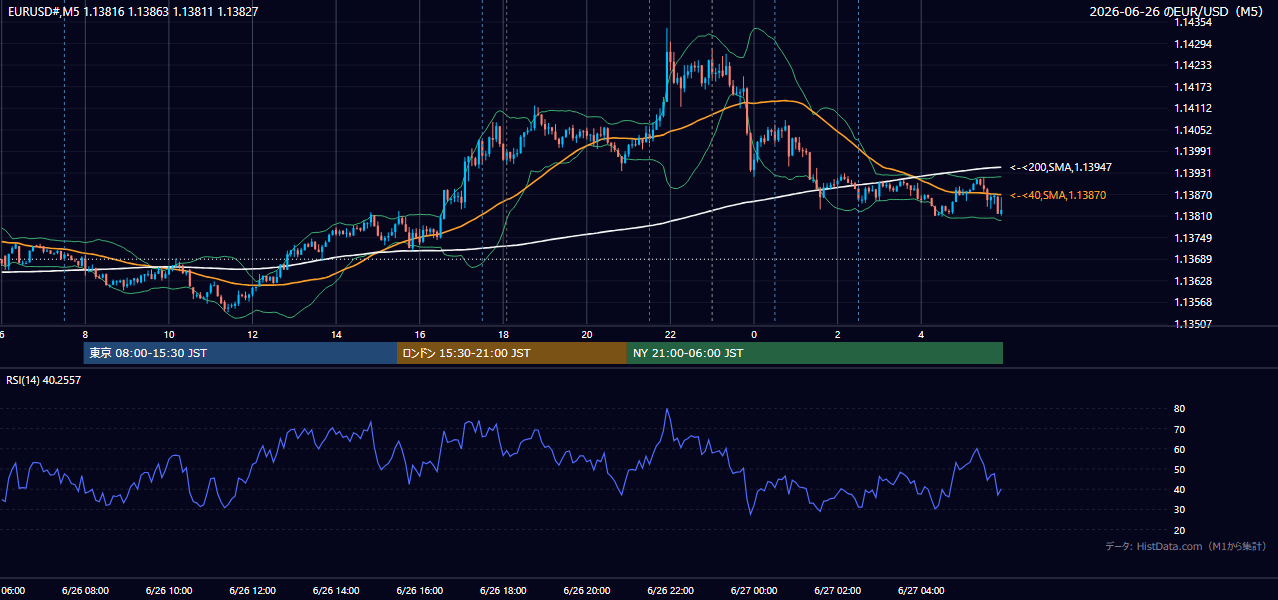Click the 6/27 00:00 date label
The width and height of the screenshot is (1278, 600).
click(754, 590)
